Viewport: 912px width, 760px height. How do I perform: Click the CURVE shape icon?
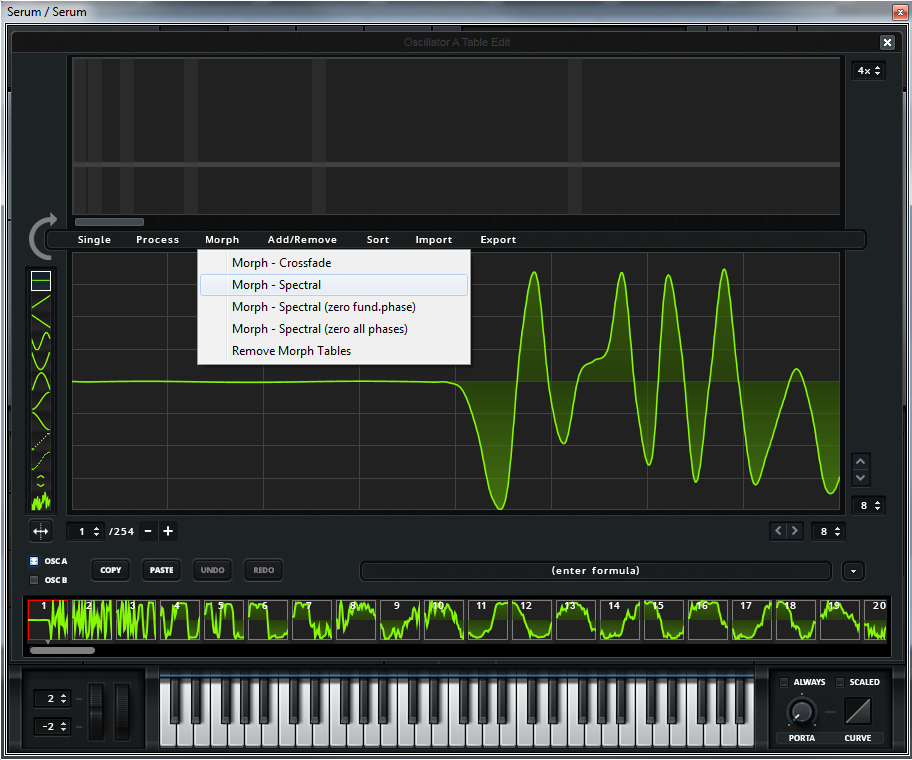858,711
